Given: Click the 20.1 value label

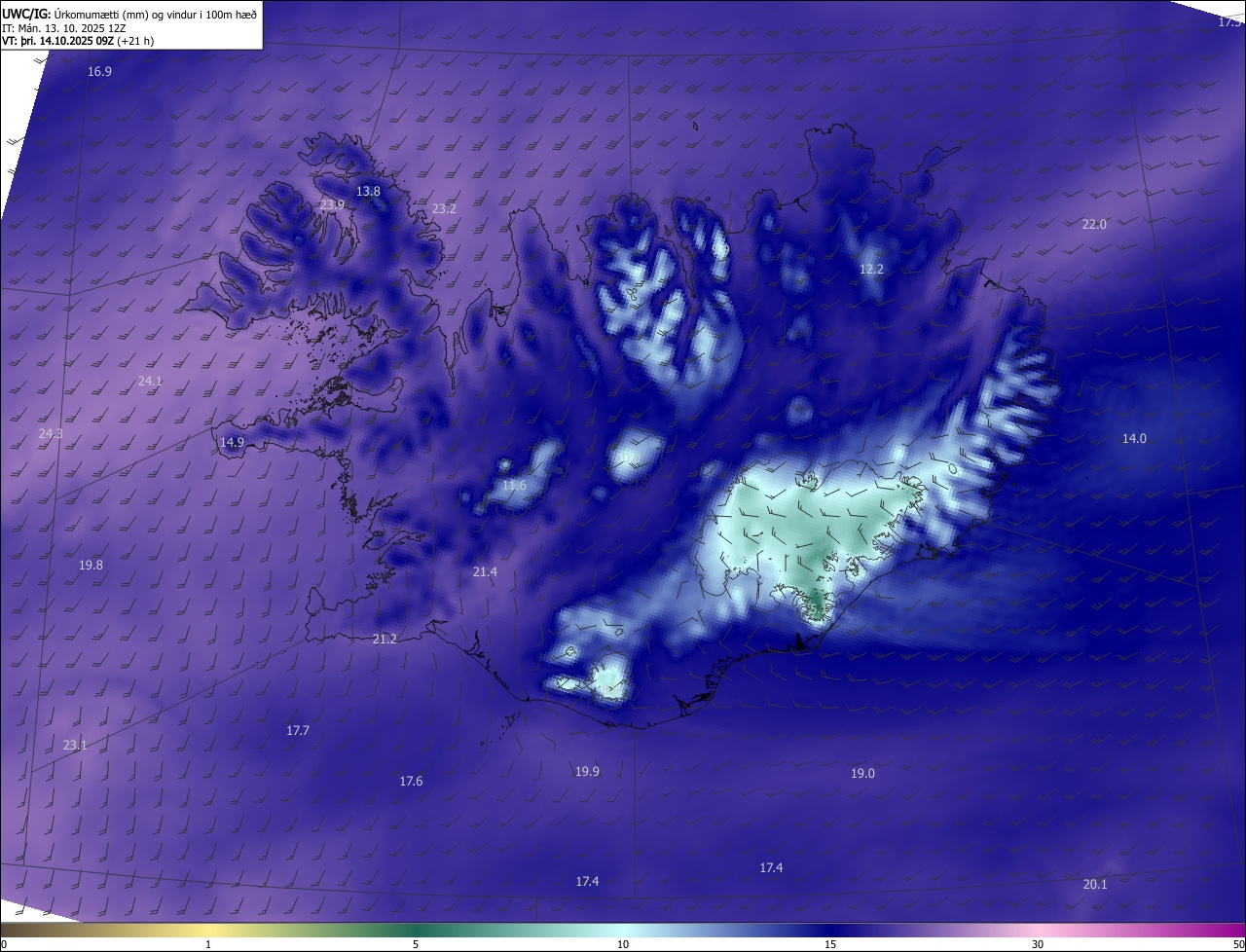Looking at the screenshot, I should pyautogui.click(x=1095, y=885).
